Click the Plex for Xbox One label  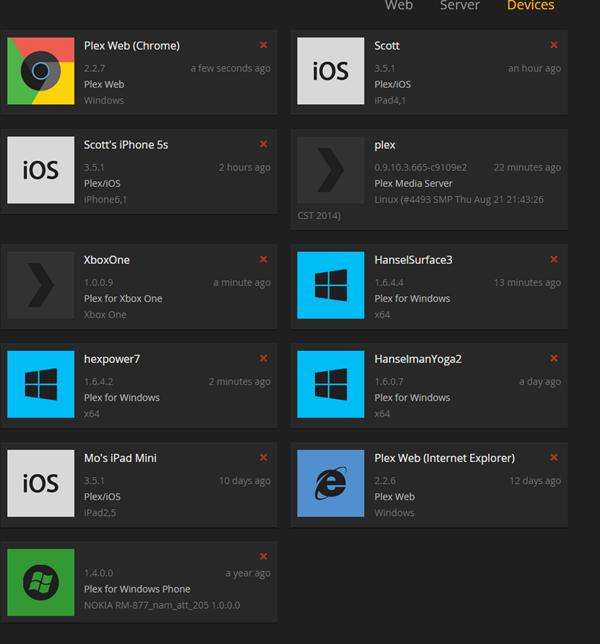123,299
